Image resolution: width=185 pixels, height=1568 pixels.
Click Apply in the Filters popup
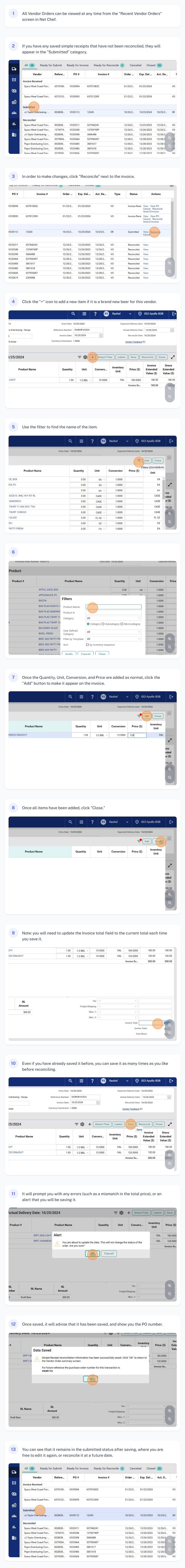pos(69,654)
